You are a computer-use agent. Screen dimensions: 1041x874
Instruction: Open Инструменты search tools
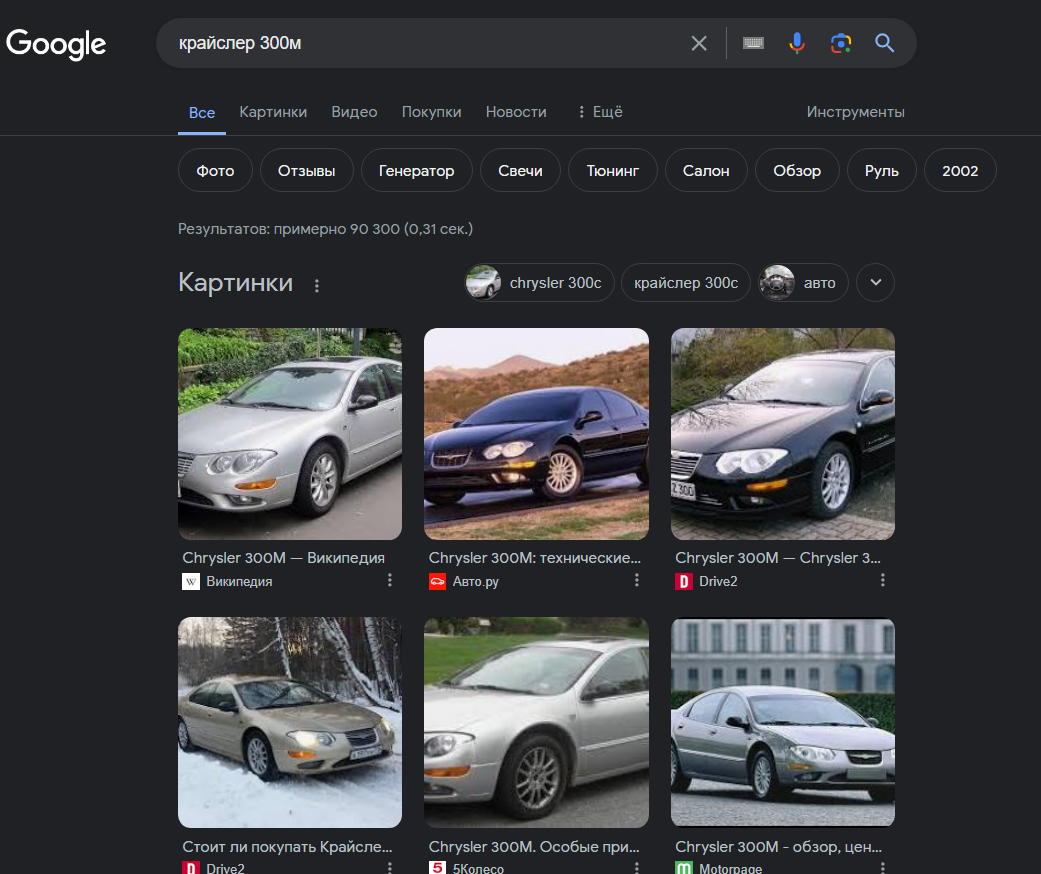(855, 112)
